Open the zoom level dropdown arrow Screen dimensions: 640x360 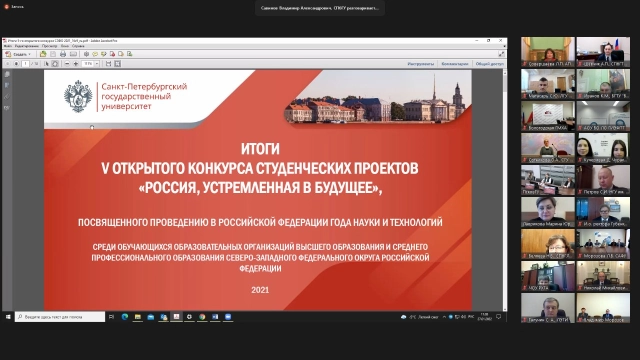coord(97,64)
